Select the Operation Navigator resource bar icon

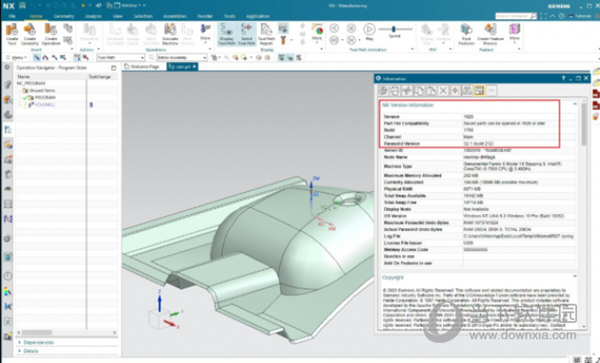pyautogui.click(x=8, y=129)
